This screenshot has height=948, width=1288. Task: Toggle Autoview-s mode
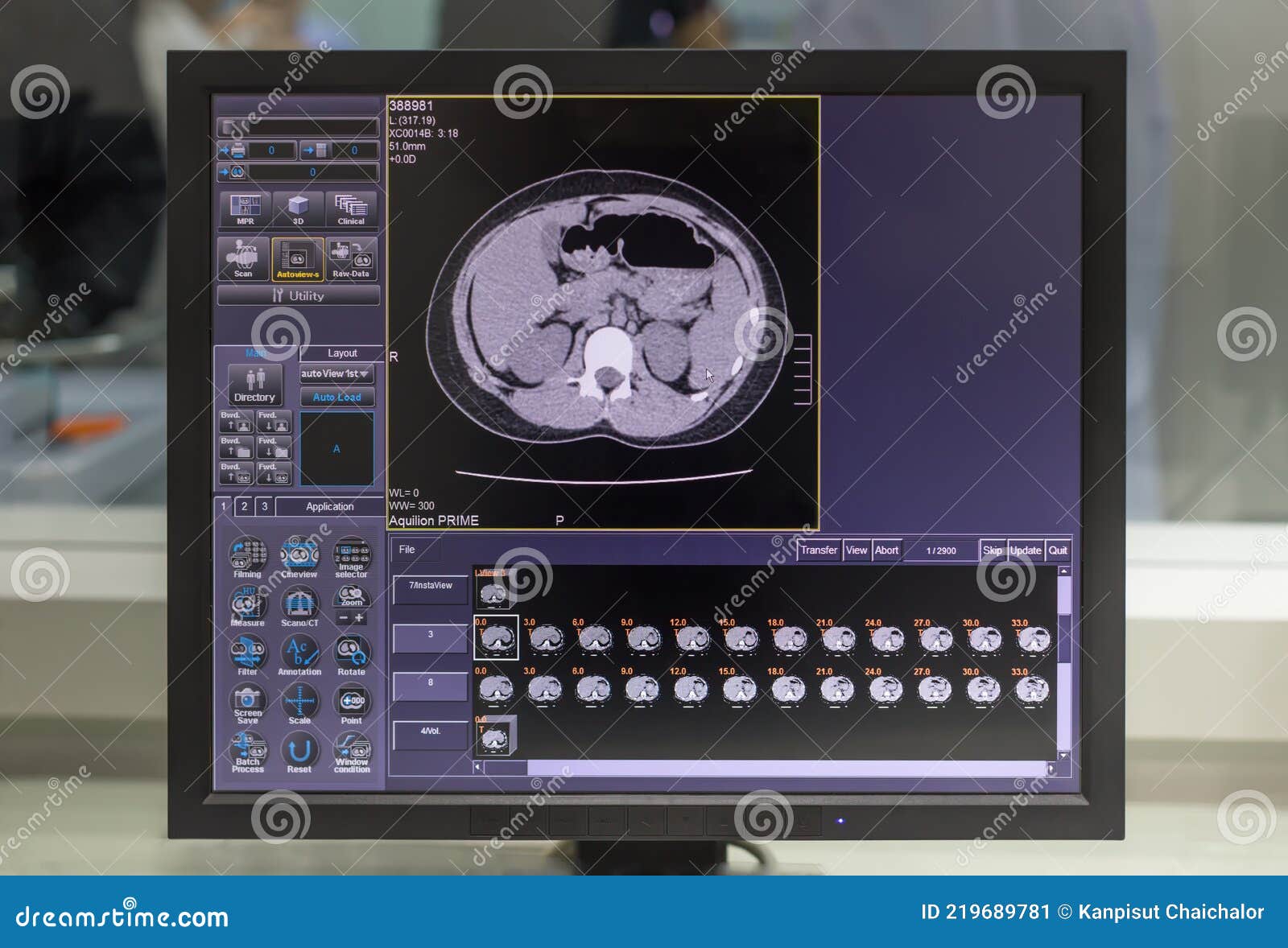click(x=299, y=259)
